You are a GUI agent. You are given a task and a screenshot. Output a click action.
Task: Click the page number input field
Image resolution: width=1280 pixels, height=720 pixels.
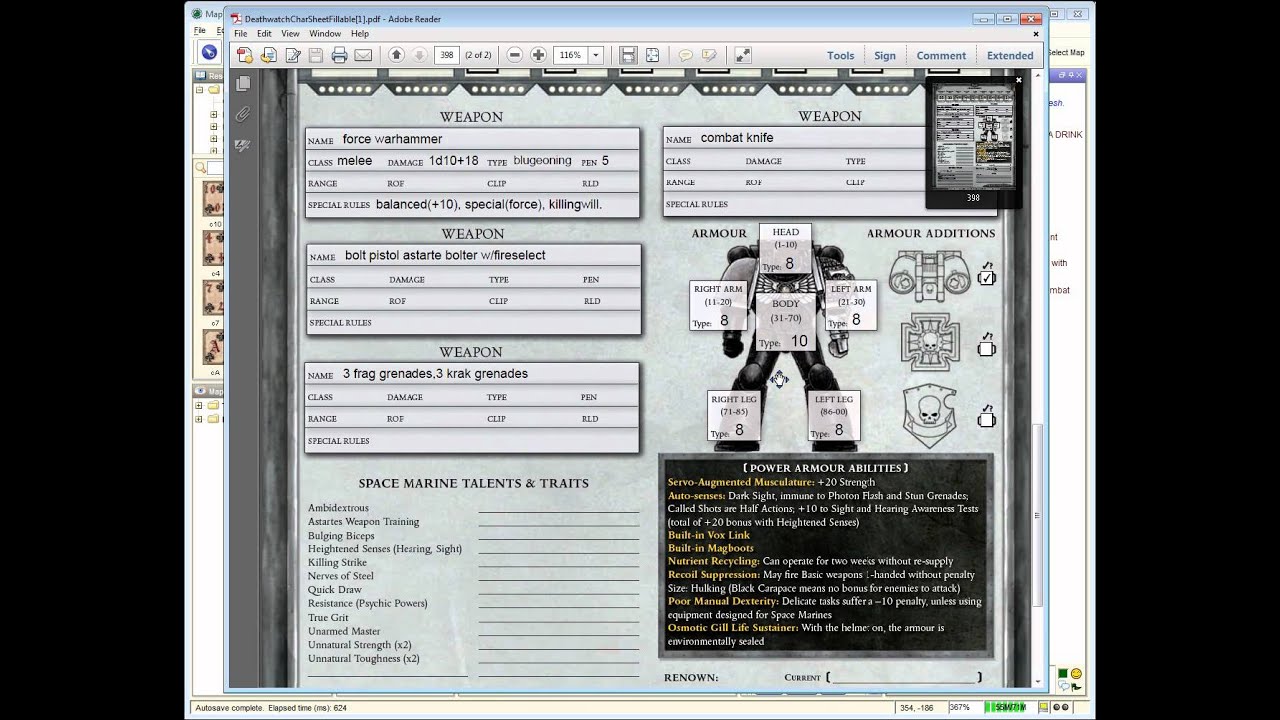pyautogui.click(x=447, y=55)
